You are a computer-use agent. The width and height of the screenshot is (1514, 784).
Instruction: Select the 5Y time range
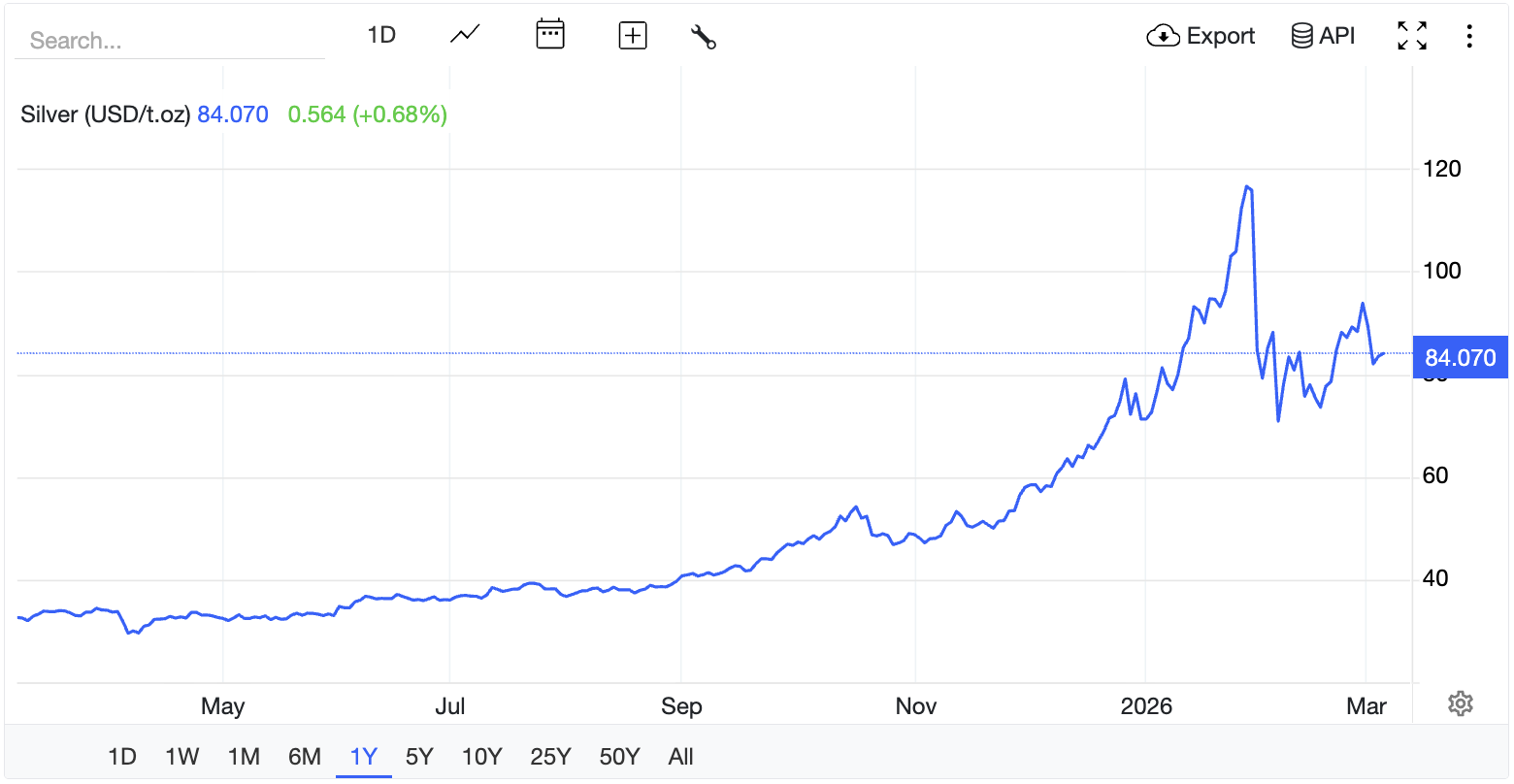pos(419,757)
